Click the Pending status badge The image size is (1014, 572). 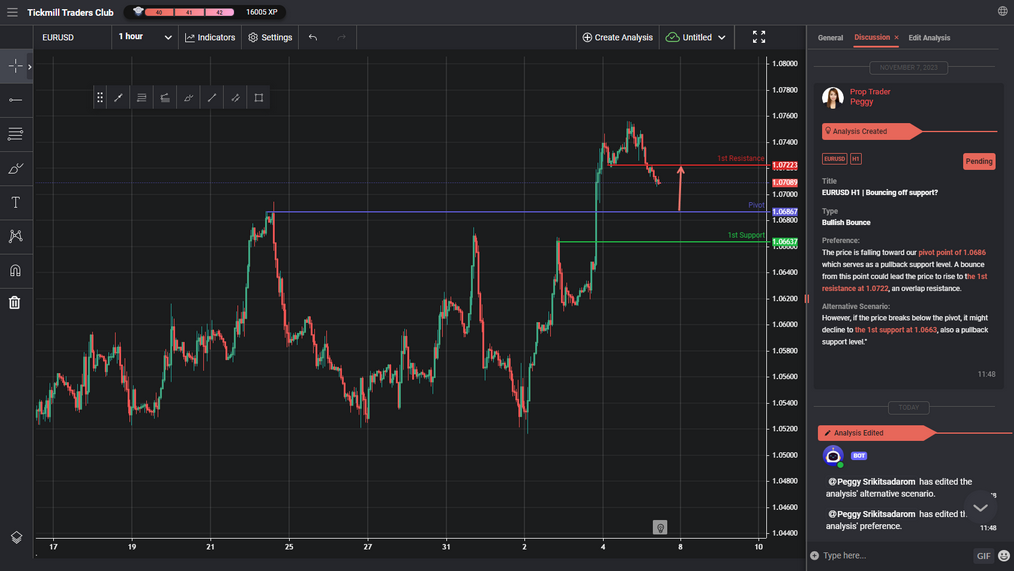[978, 162]
